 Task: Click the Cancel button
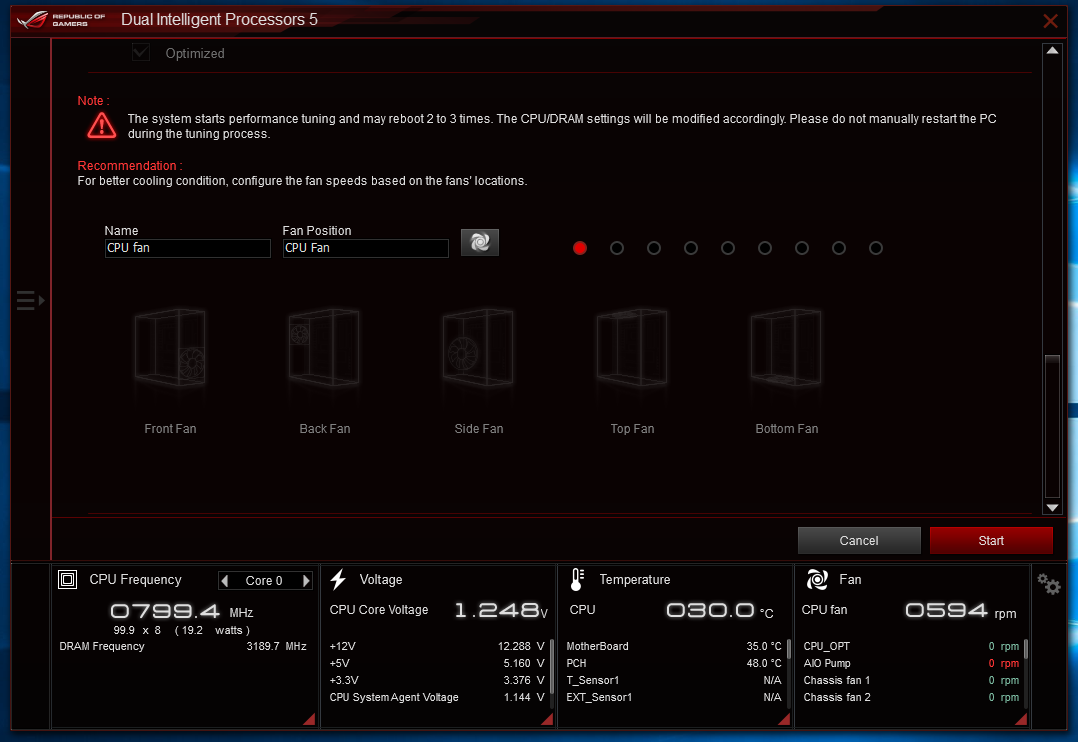coord(859,541)
